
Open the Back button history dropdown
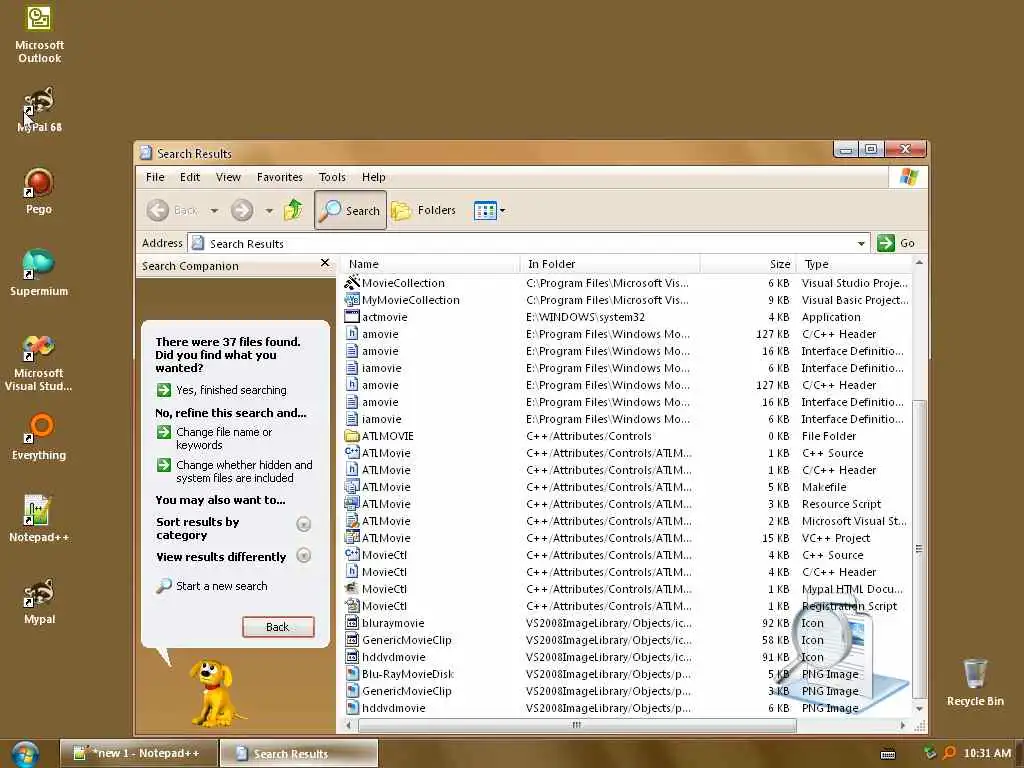click(214, 210)
